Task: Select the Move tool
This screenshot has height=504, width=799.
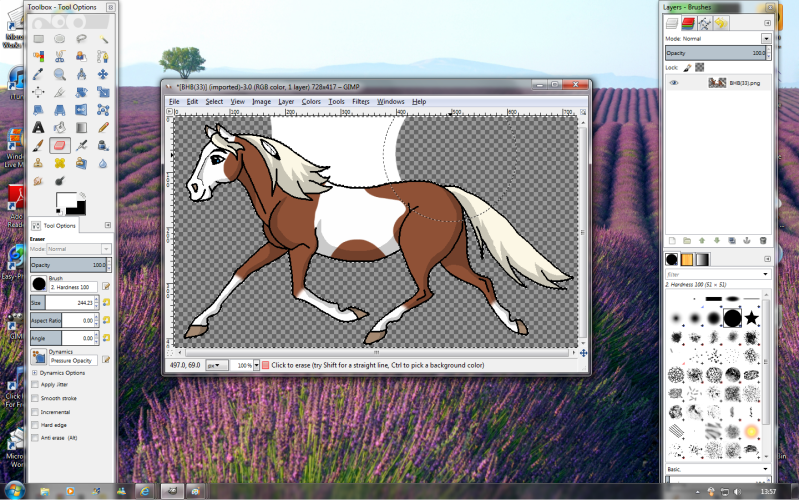Action: coord(103,74)
